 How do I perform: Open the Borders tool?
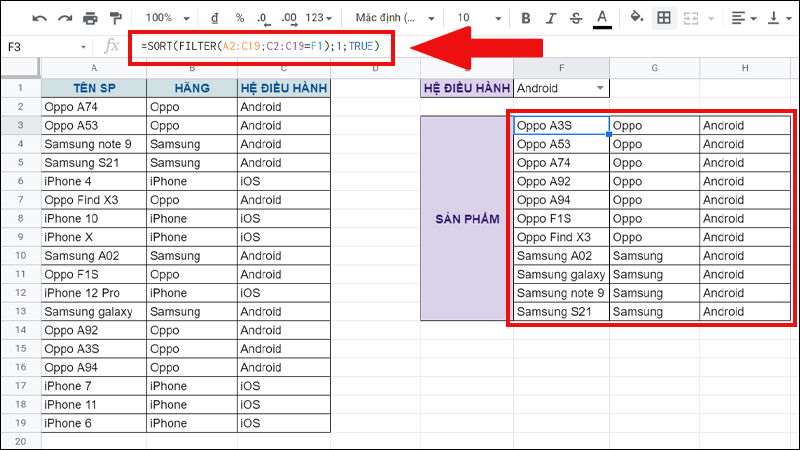click(x=664, y=18)
